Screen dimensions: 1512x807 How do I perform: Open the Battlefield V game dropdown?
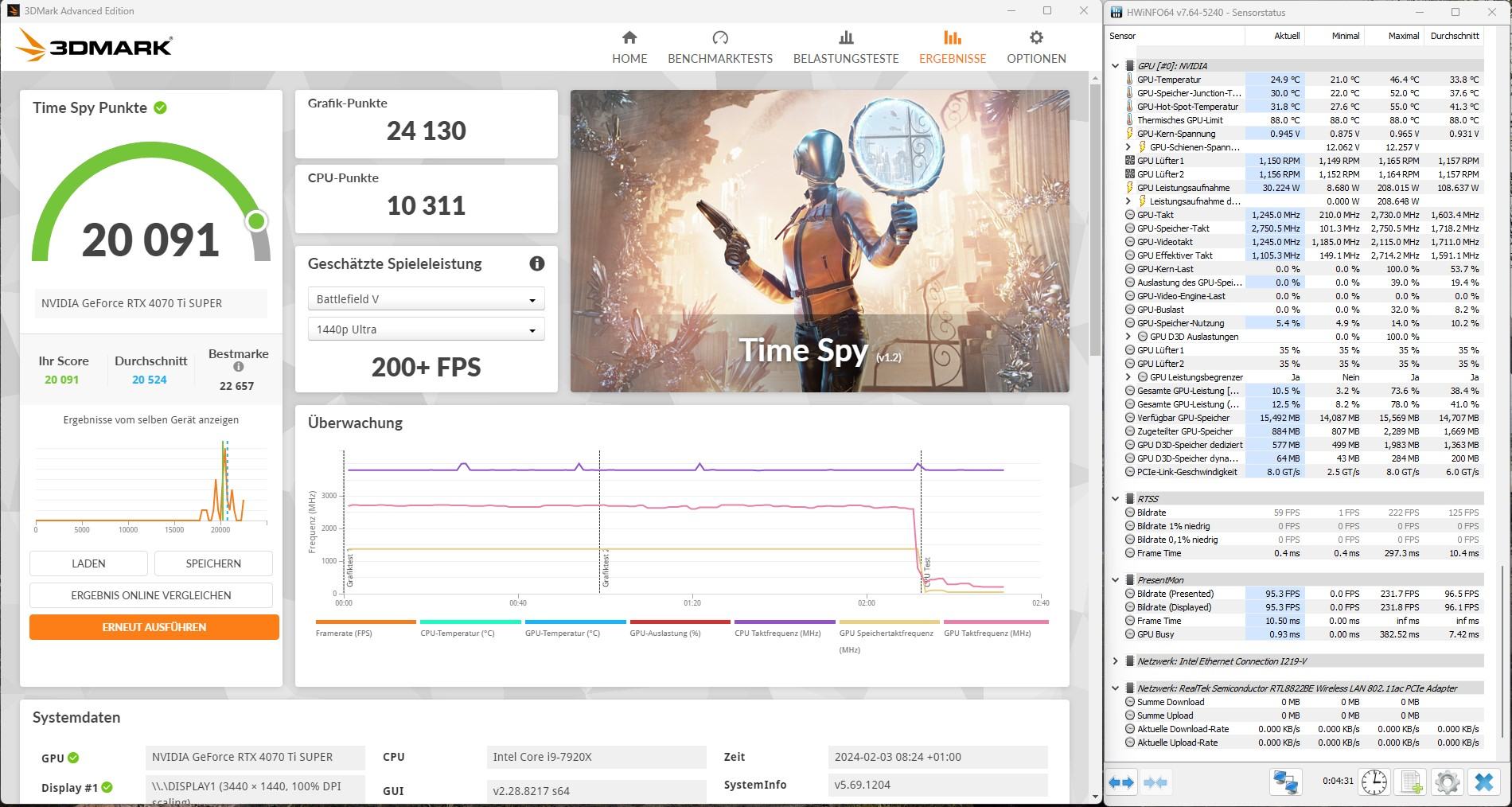(426, 299)
